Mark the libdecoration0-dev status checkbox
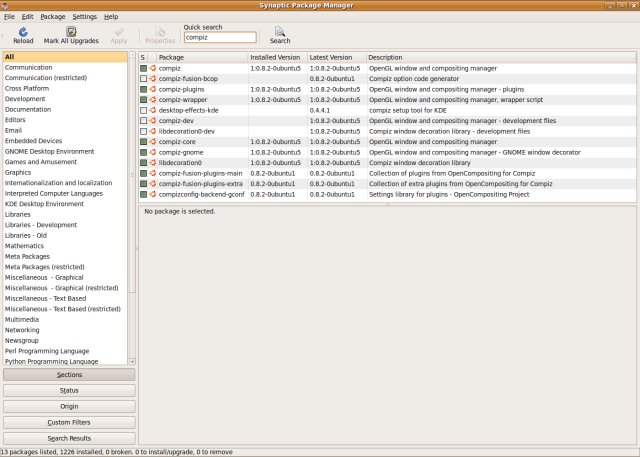The width and height of the screenshot is (640, 457). pos(143,131)
